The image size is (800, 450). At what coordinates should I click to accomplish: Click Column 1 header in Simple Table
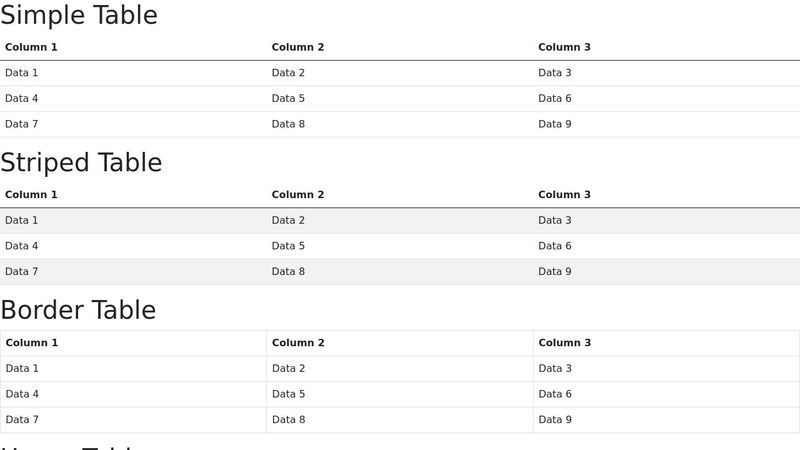point(31,47)
